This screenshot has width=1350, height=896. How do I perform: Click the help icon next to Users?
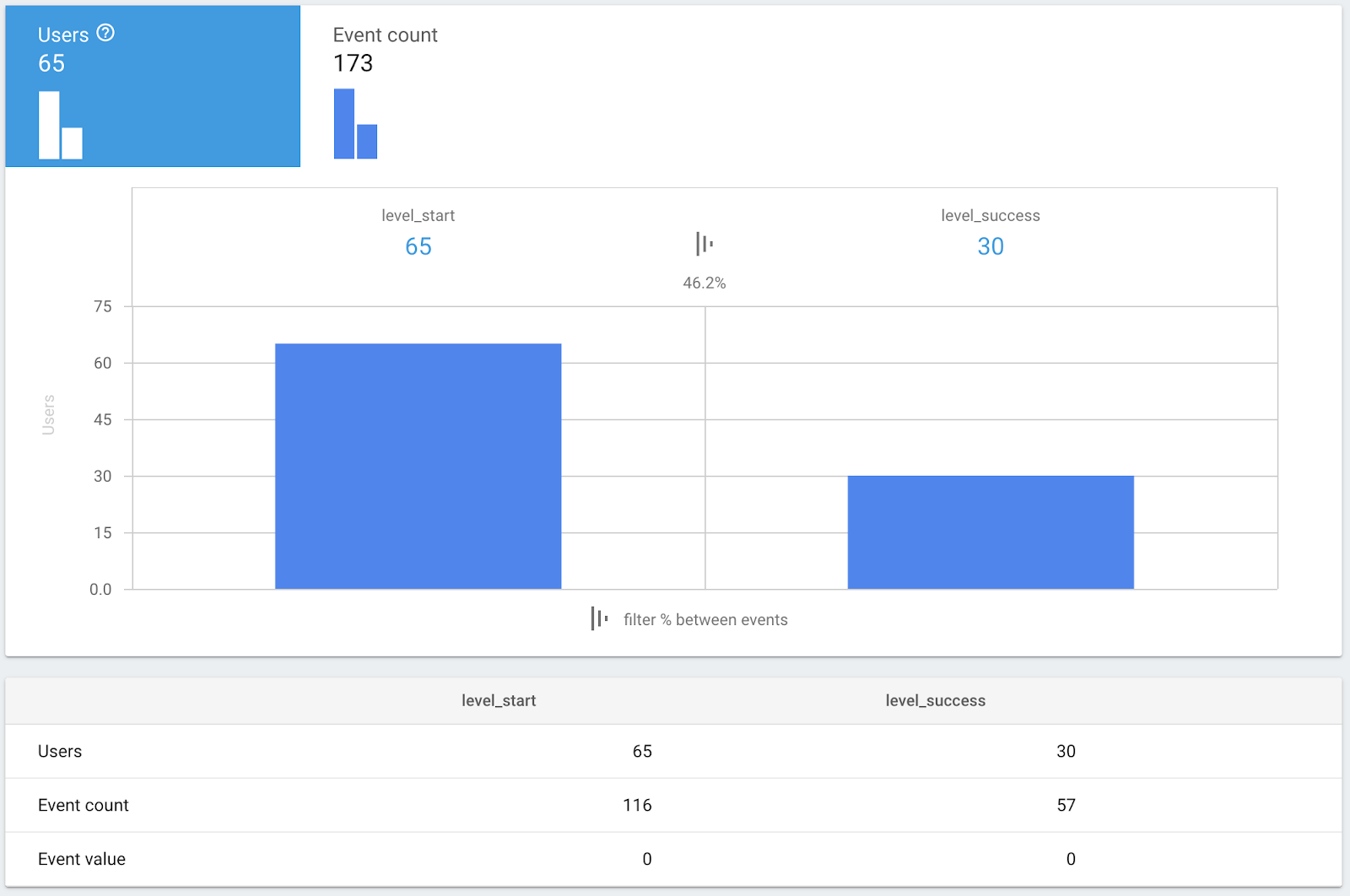(105, 33)
